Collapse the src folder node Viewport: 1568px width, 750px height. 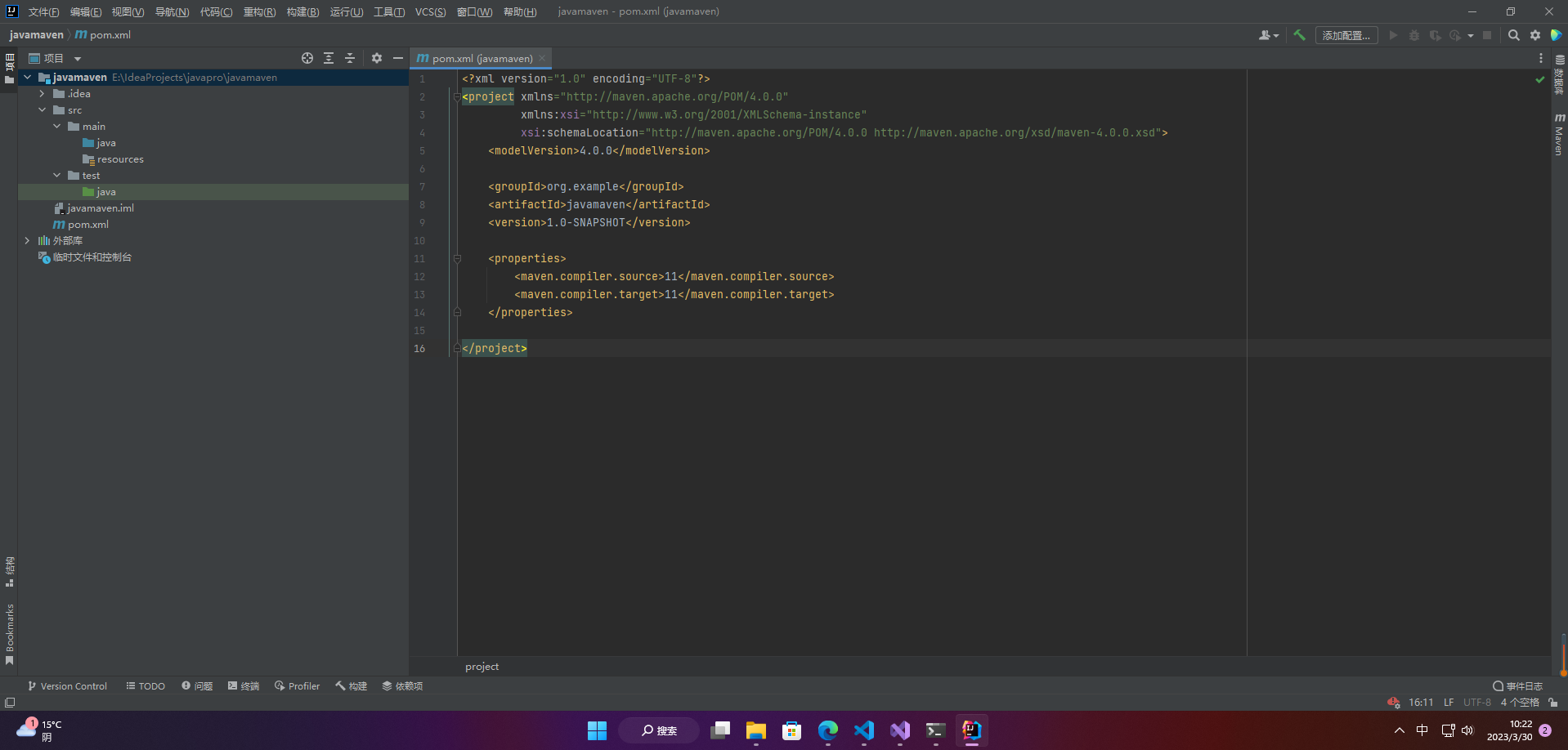coord(43,110)
